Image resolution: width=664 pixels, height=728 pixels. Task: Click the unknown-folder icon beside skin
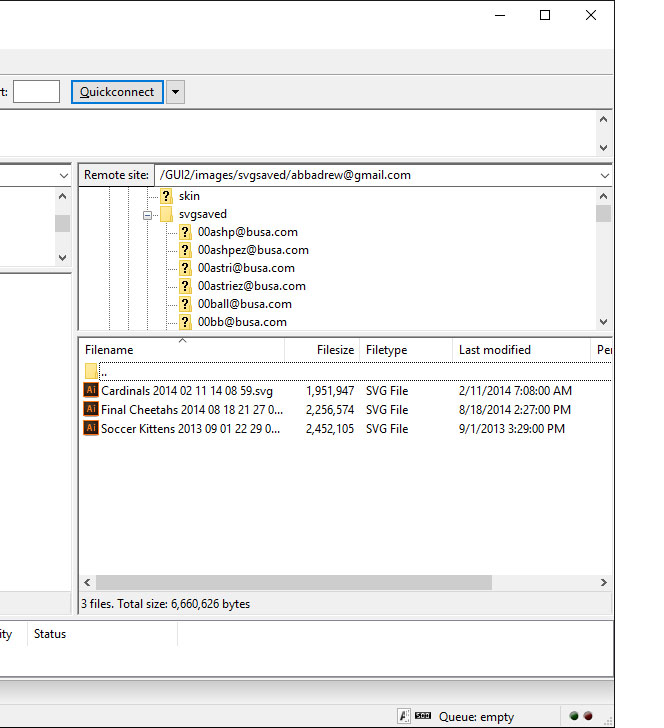pyautogui.click(x=166, y=196)
